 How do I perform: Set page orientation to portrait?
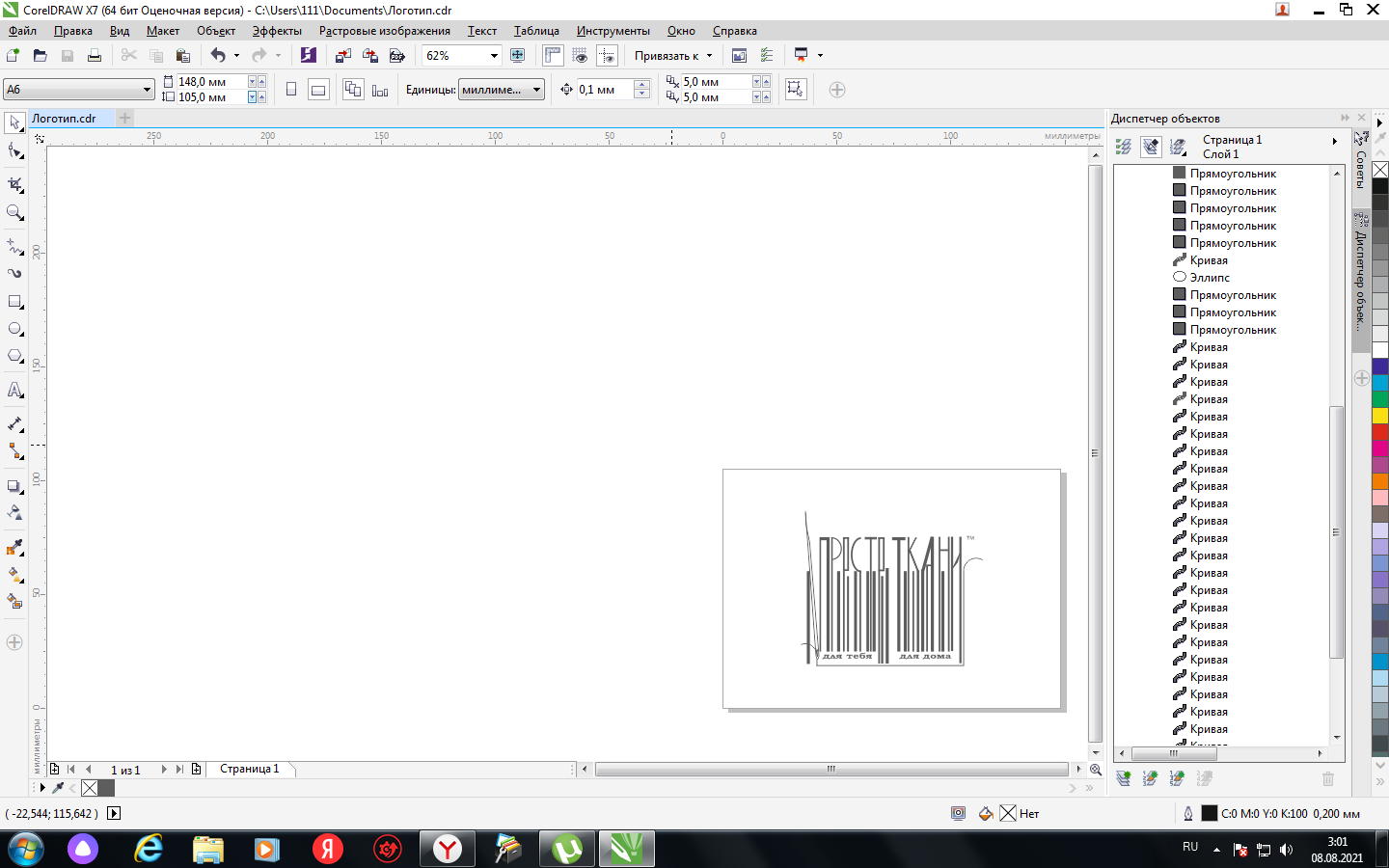click(291, 90)
